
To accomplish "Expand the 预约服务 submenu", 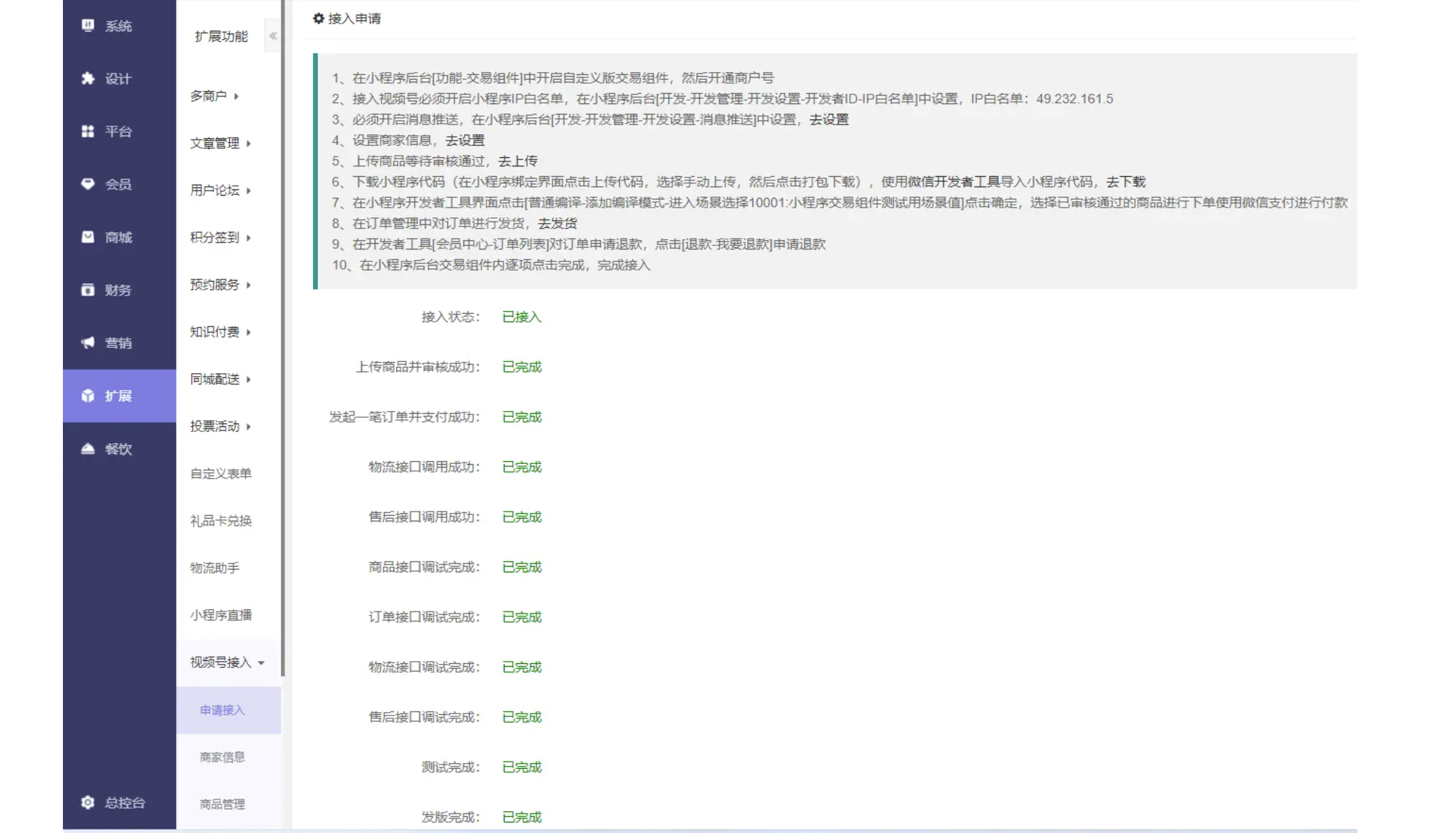I will point(220,284).
